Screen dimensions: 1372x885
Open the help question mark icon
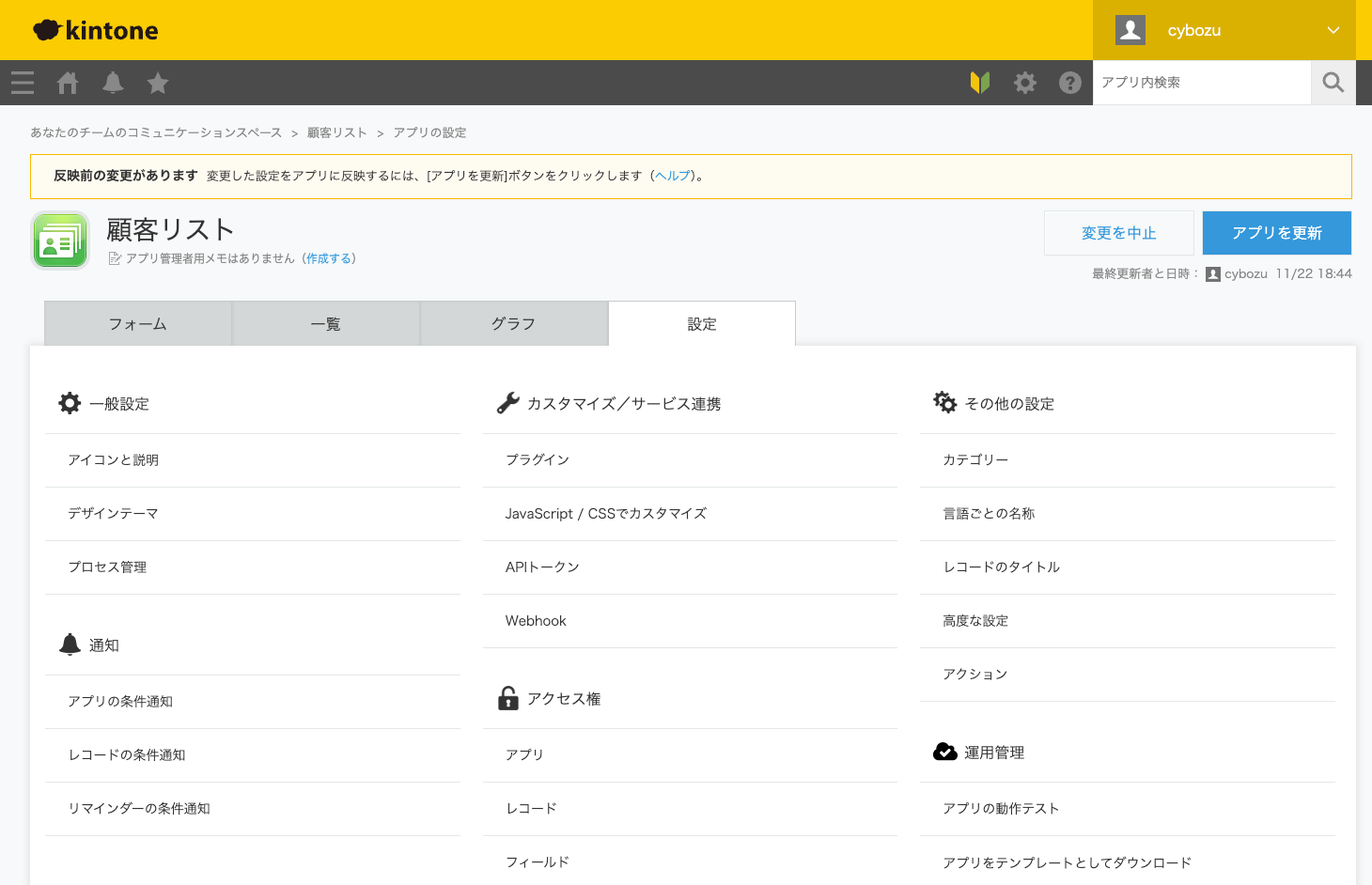[x=1070, y=83]
